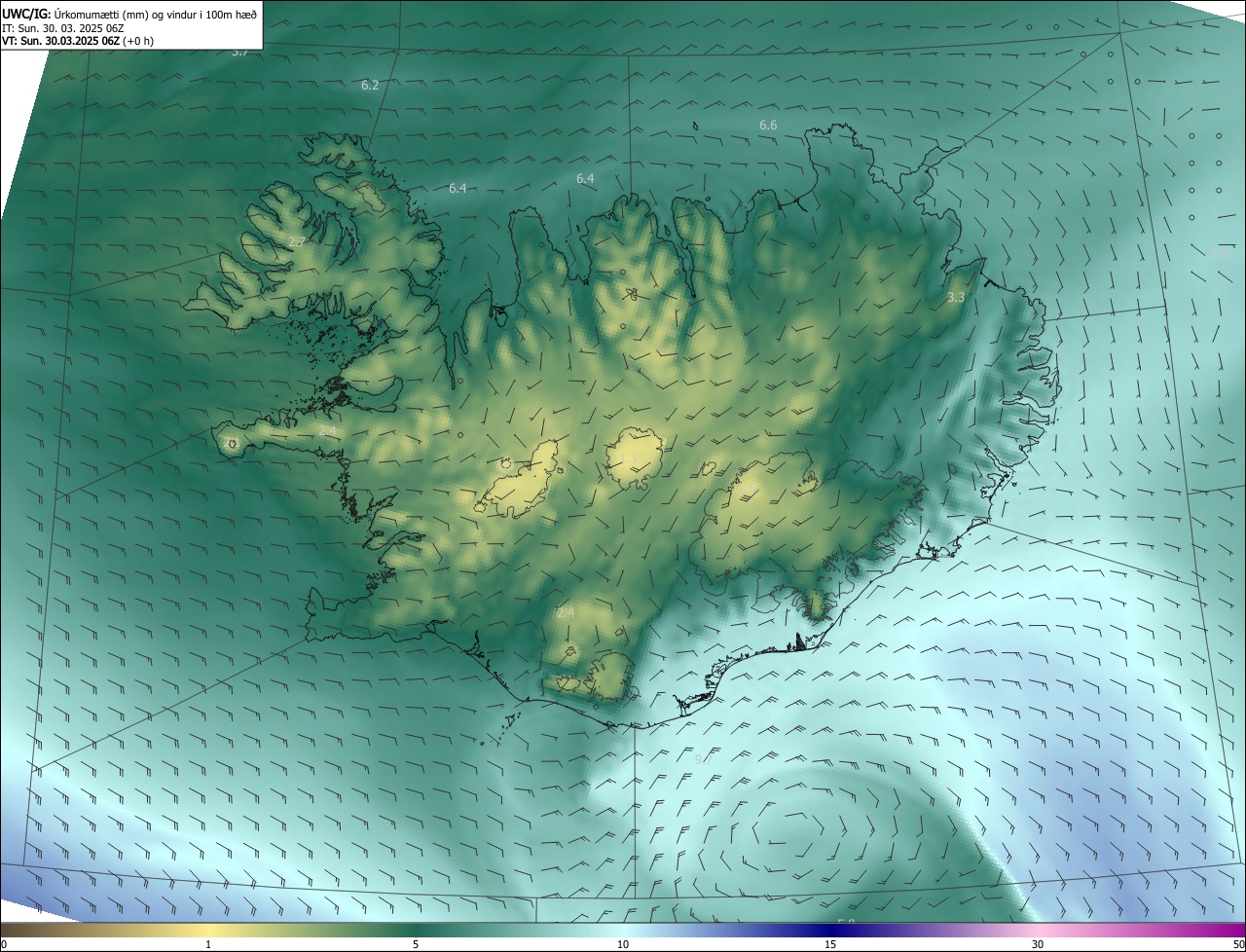Click the 6.2 value label on the map

coord(370,86)
